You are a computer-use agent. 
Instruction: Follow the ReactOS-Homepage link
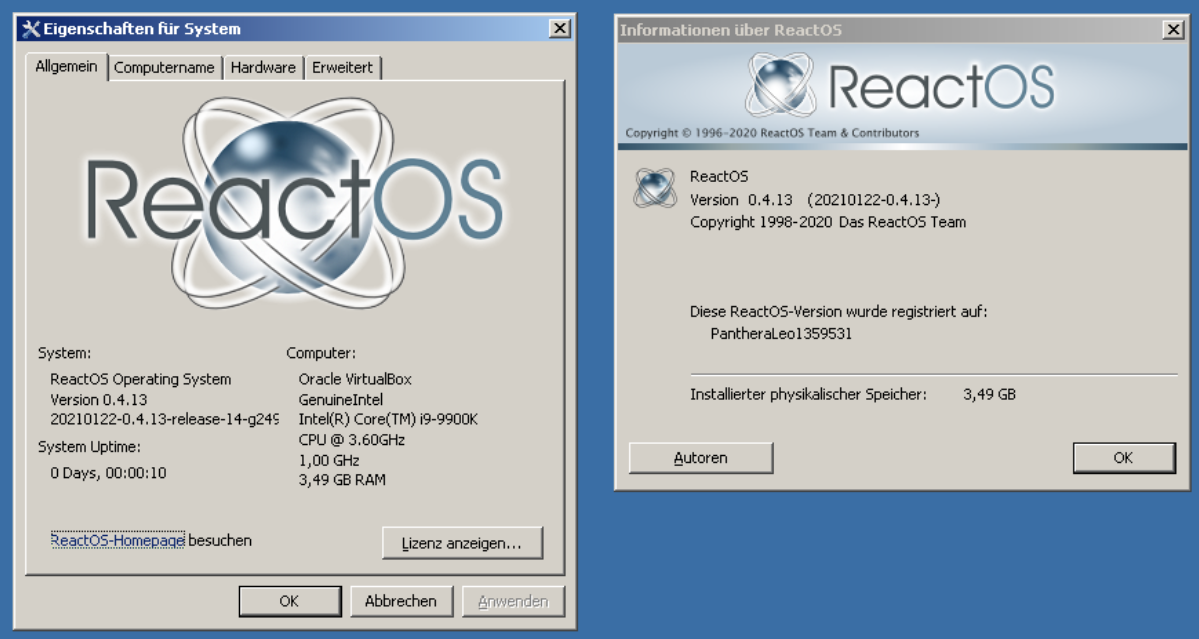pos(118,540)
